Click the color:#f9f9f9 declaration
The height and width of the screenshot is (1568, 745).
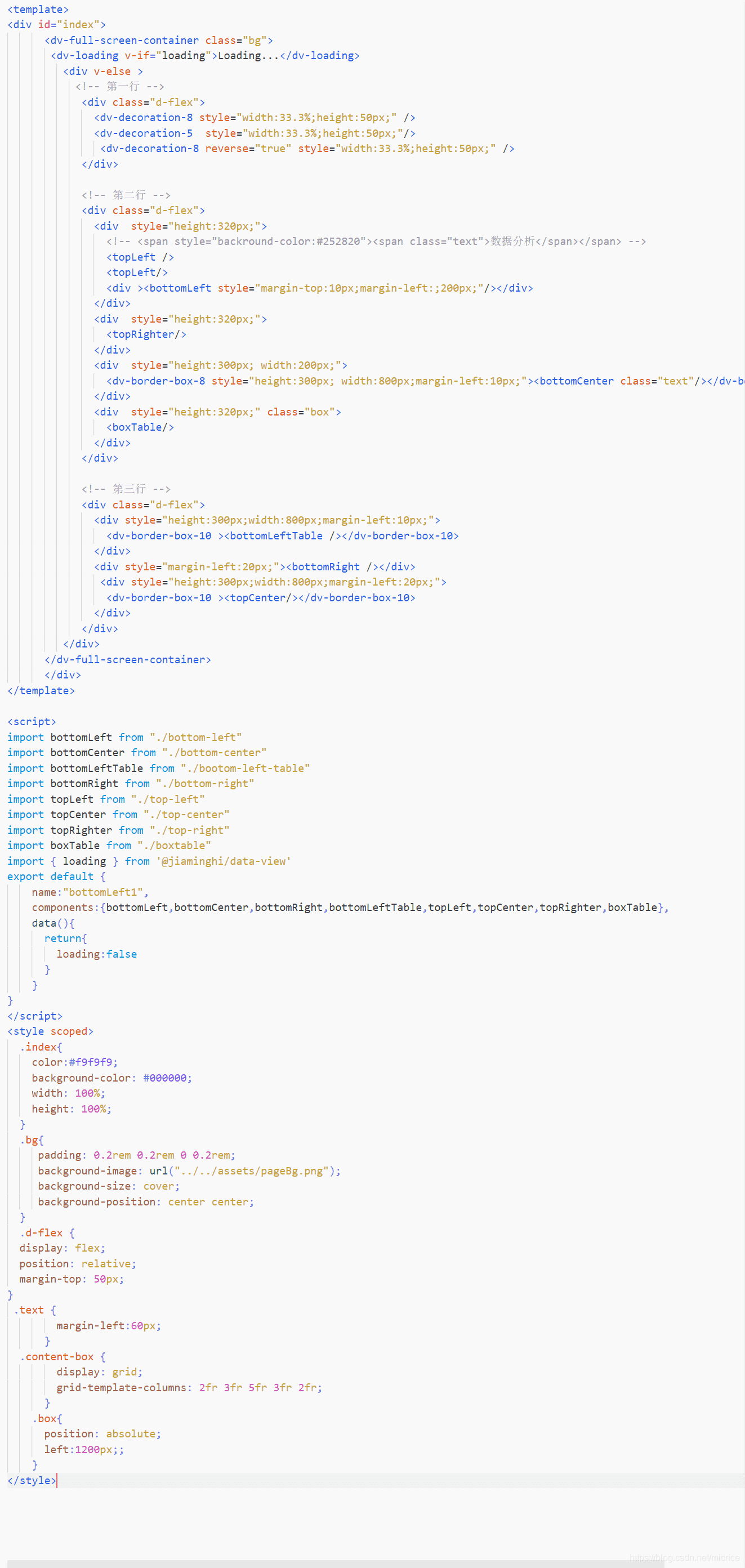click(x=75, y=1062)
